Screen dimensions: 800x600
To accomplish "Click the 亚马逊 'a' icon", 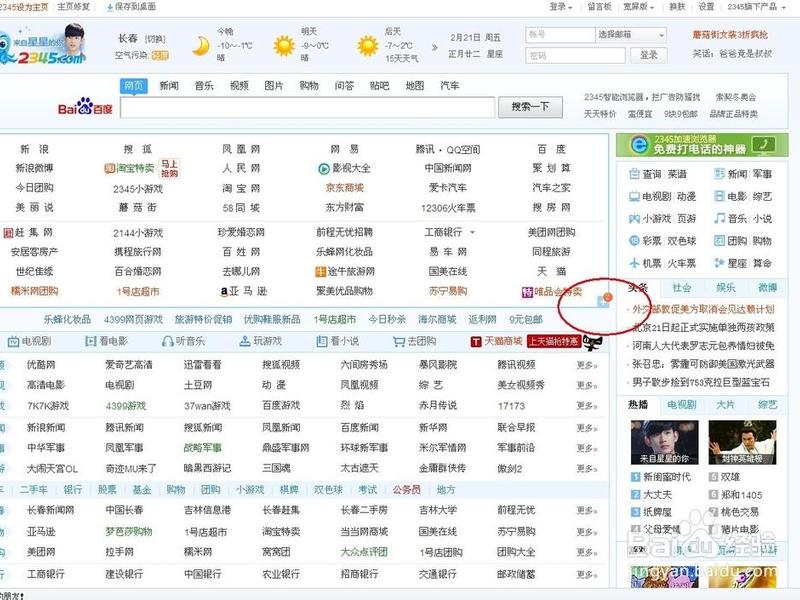I will [x=223, y=291].
